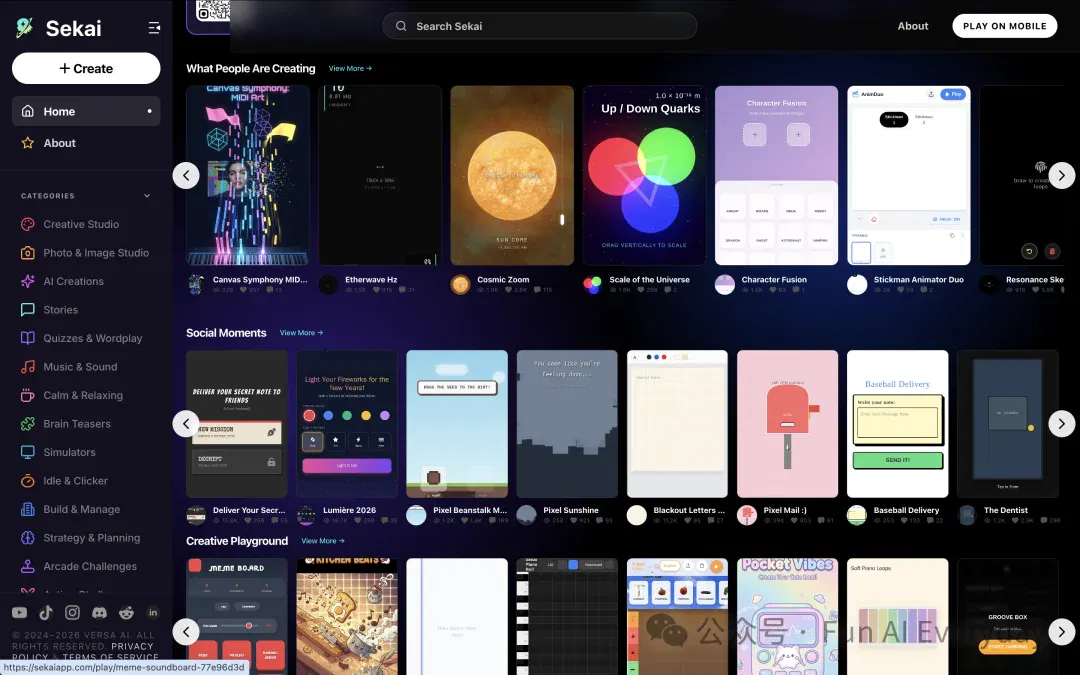1080x675 pixels.
Task: Click the AI Creations sparkle icon
Action: (x=28, y=281)
